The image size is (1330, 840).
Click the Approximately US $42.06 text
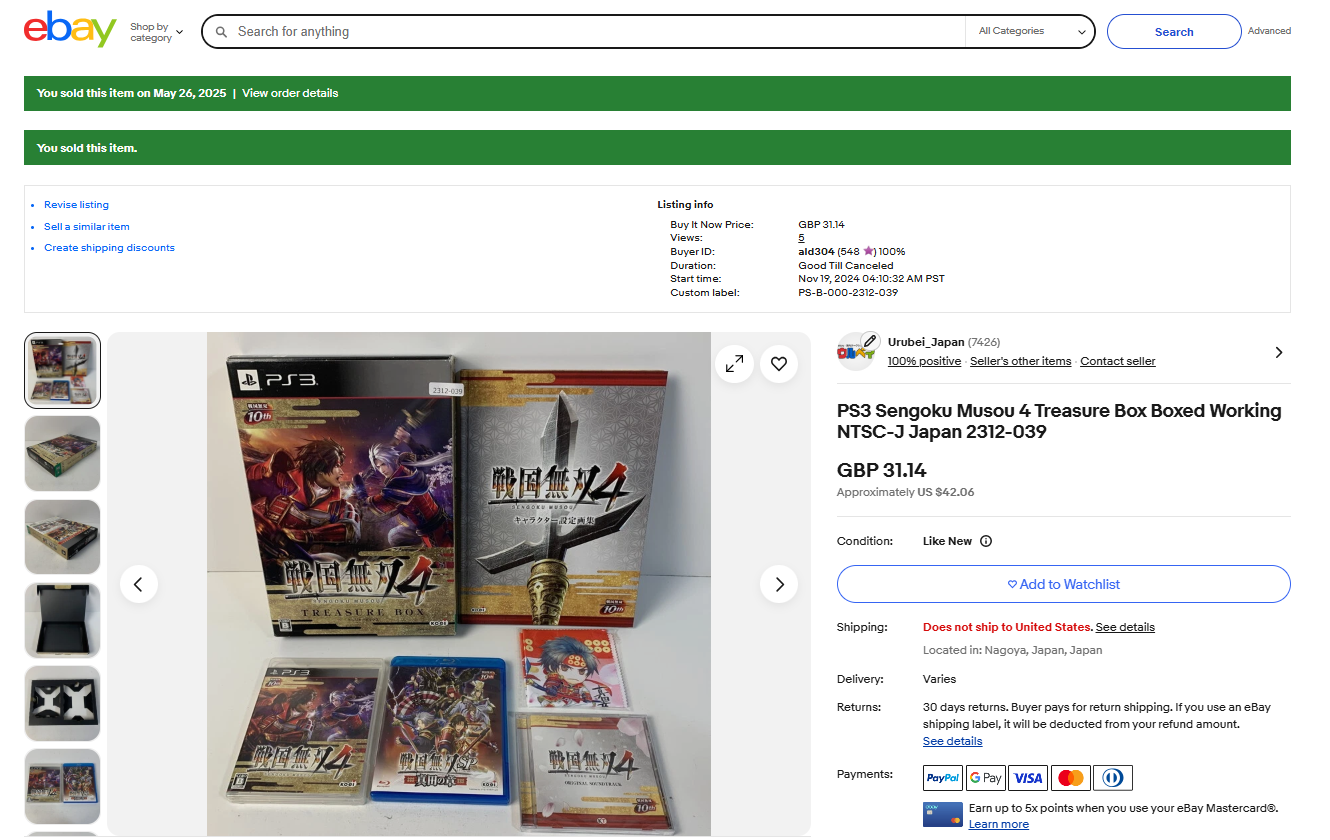tap(906, 492)
